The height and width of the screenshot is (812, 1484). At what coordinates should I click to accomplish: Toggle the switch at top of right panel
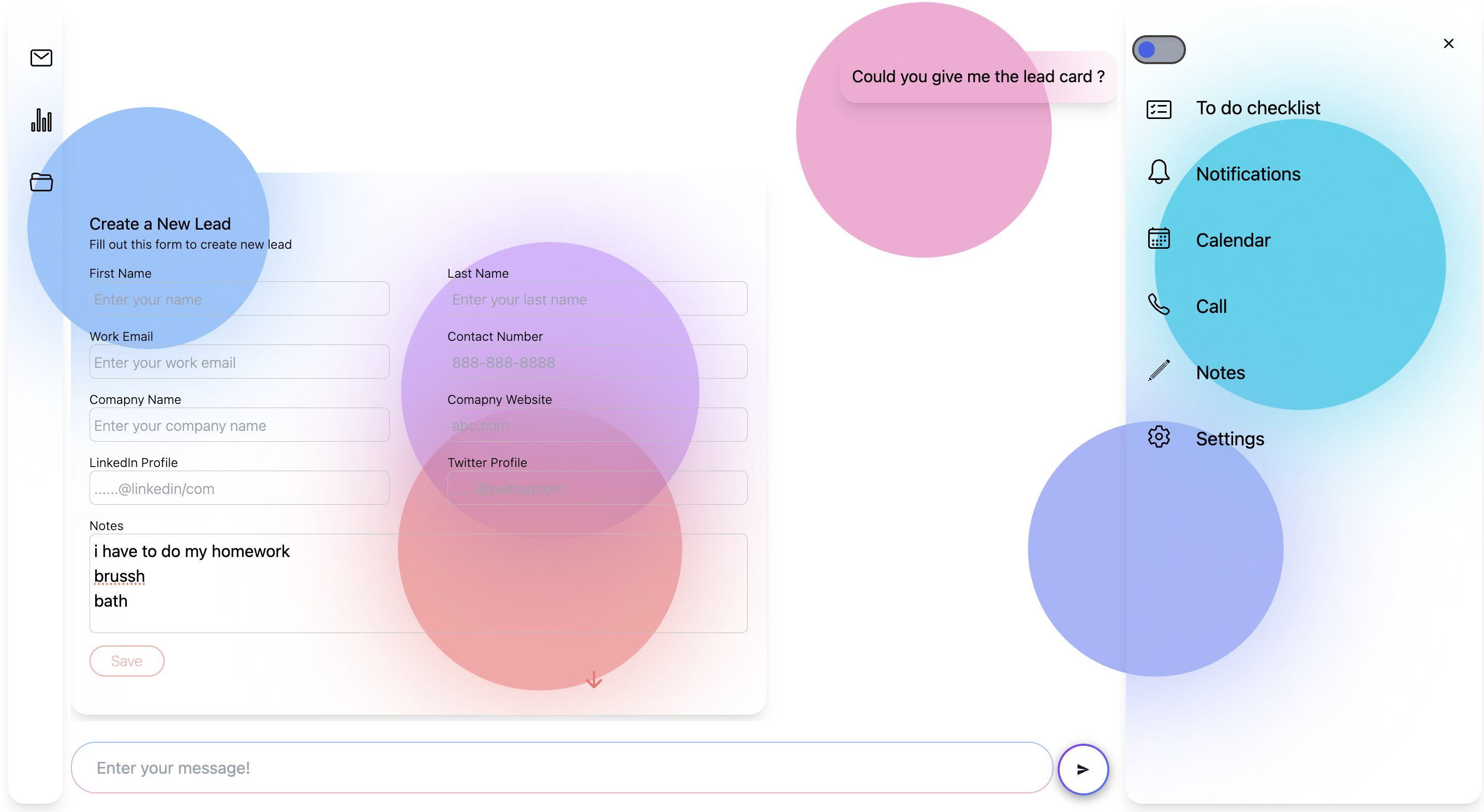pyautogui.click(x=1159, y=50)
